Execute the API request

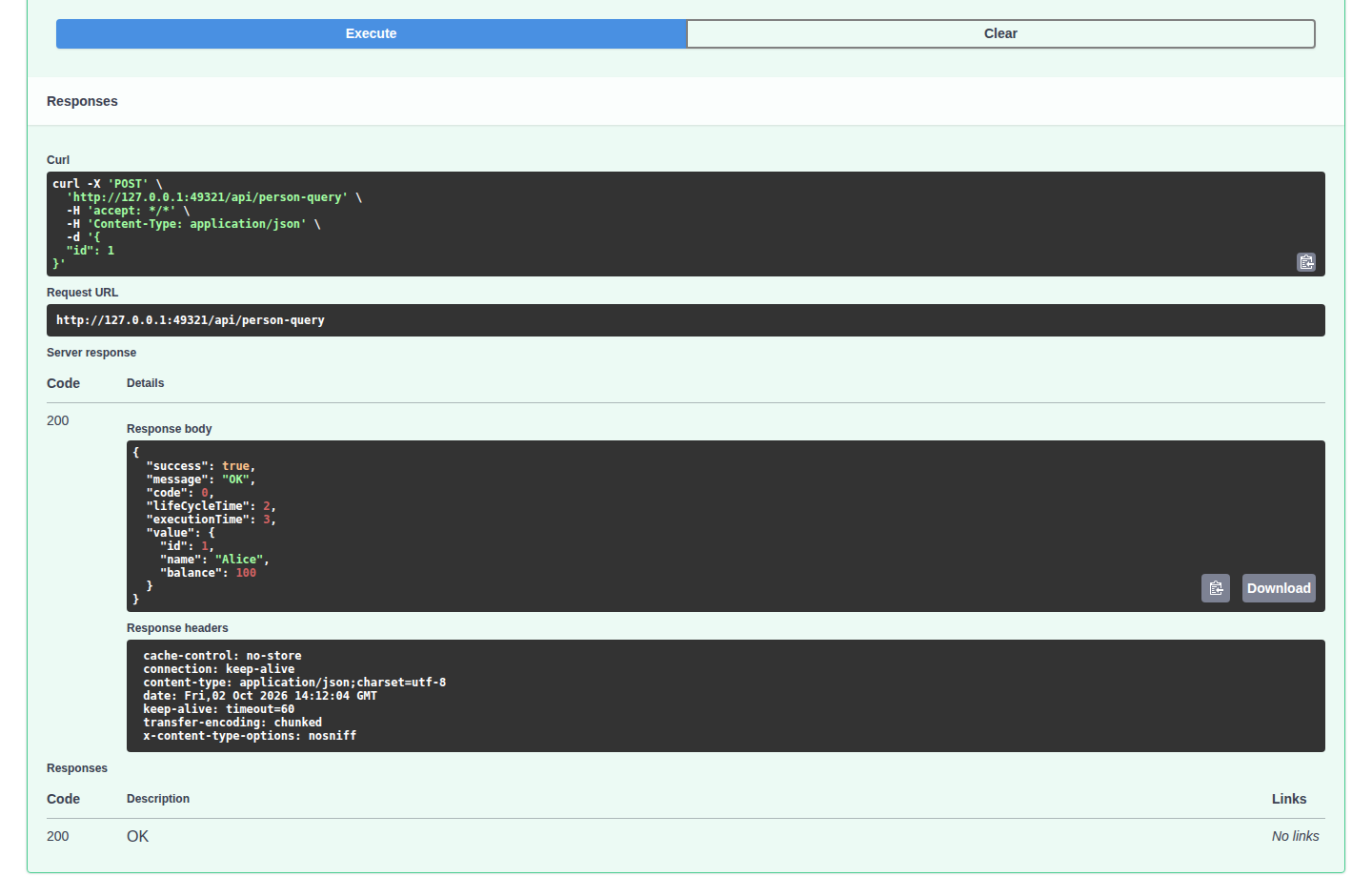[x=371, y=33]
